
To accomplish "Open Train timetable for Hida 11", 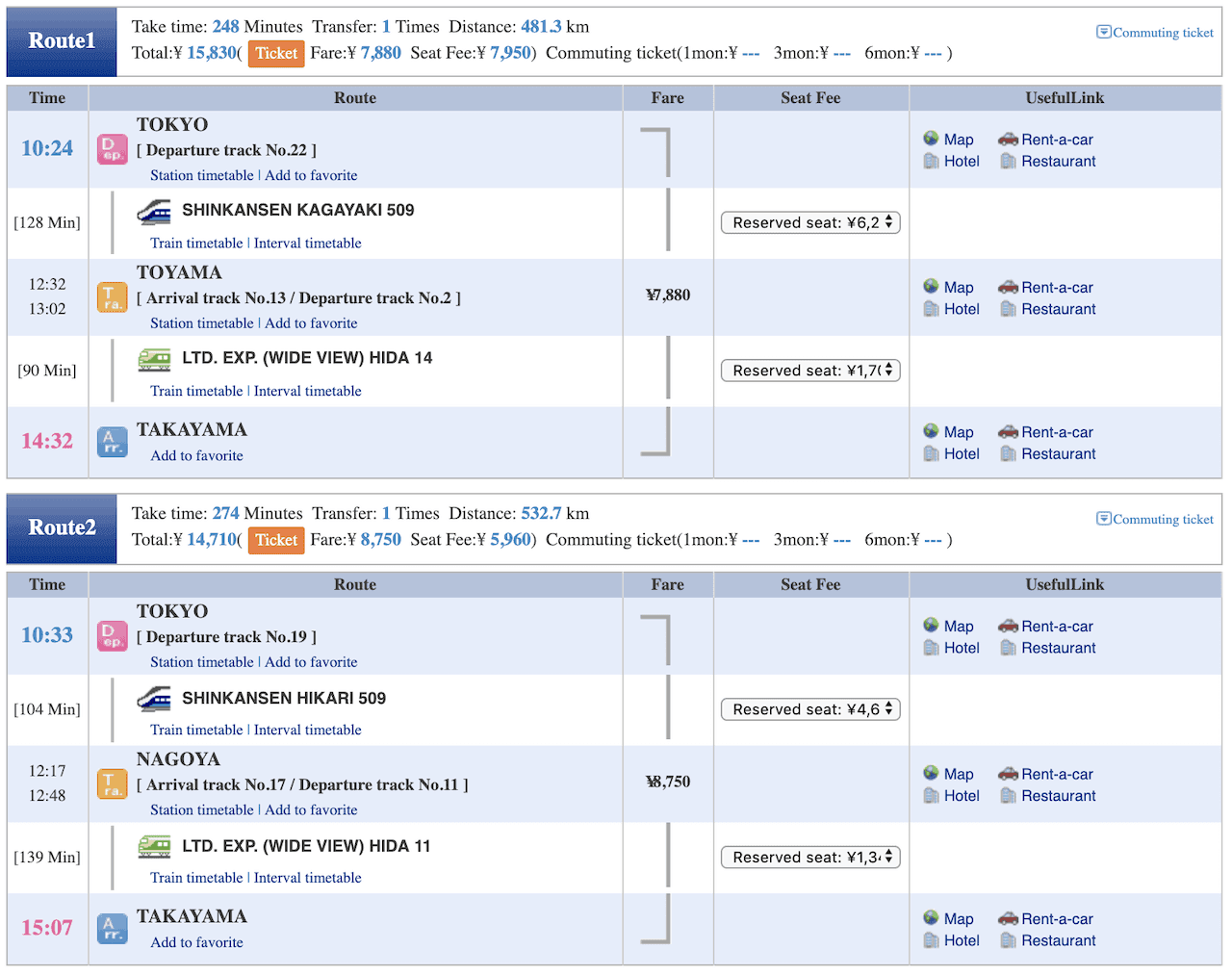I will coord(196,878).
